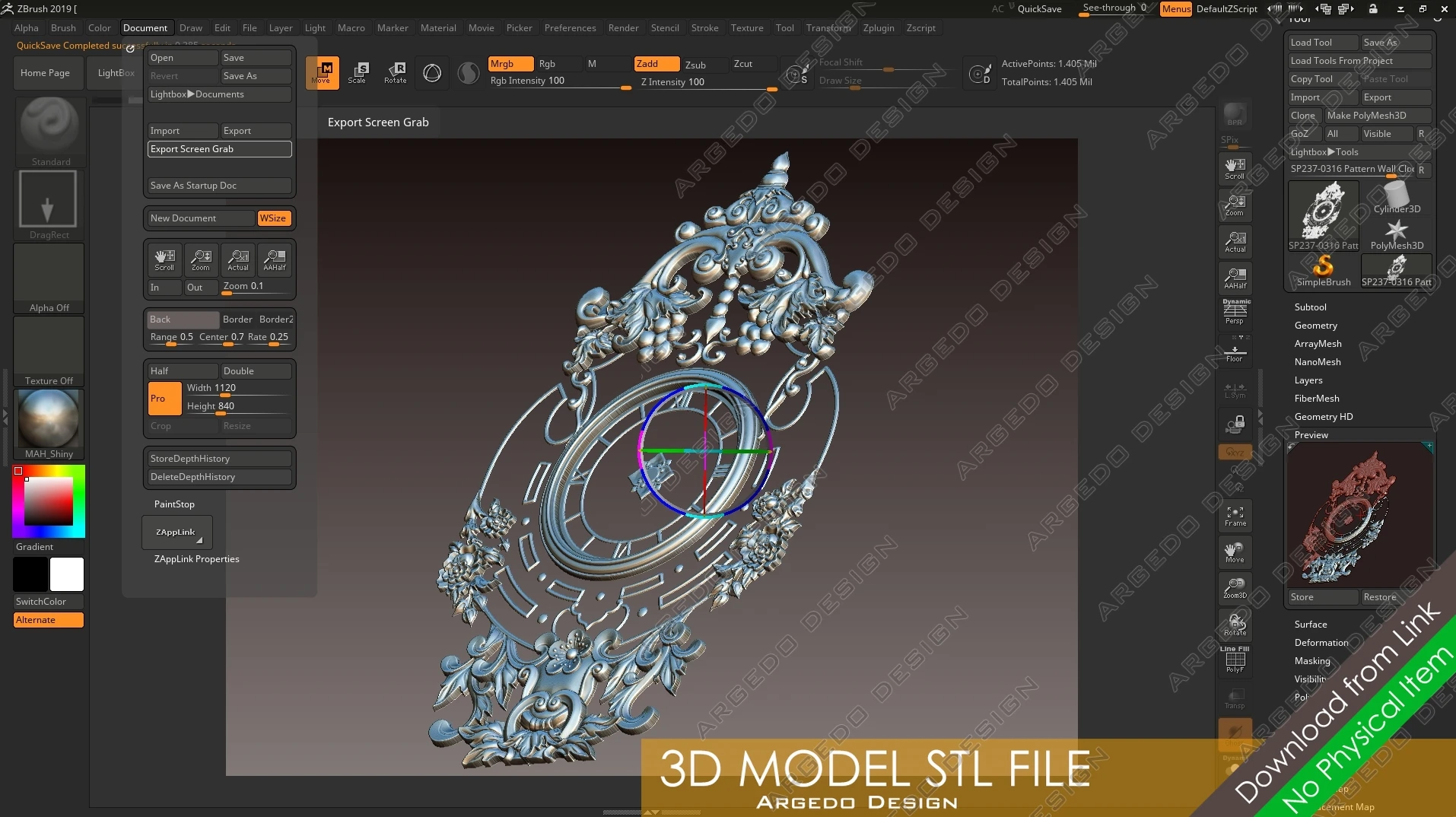This screenshot has height=817, width=1456.
Task: Expand the Subtool section
Action: pos(1310,307)
